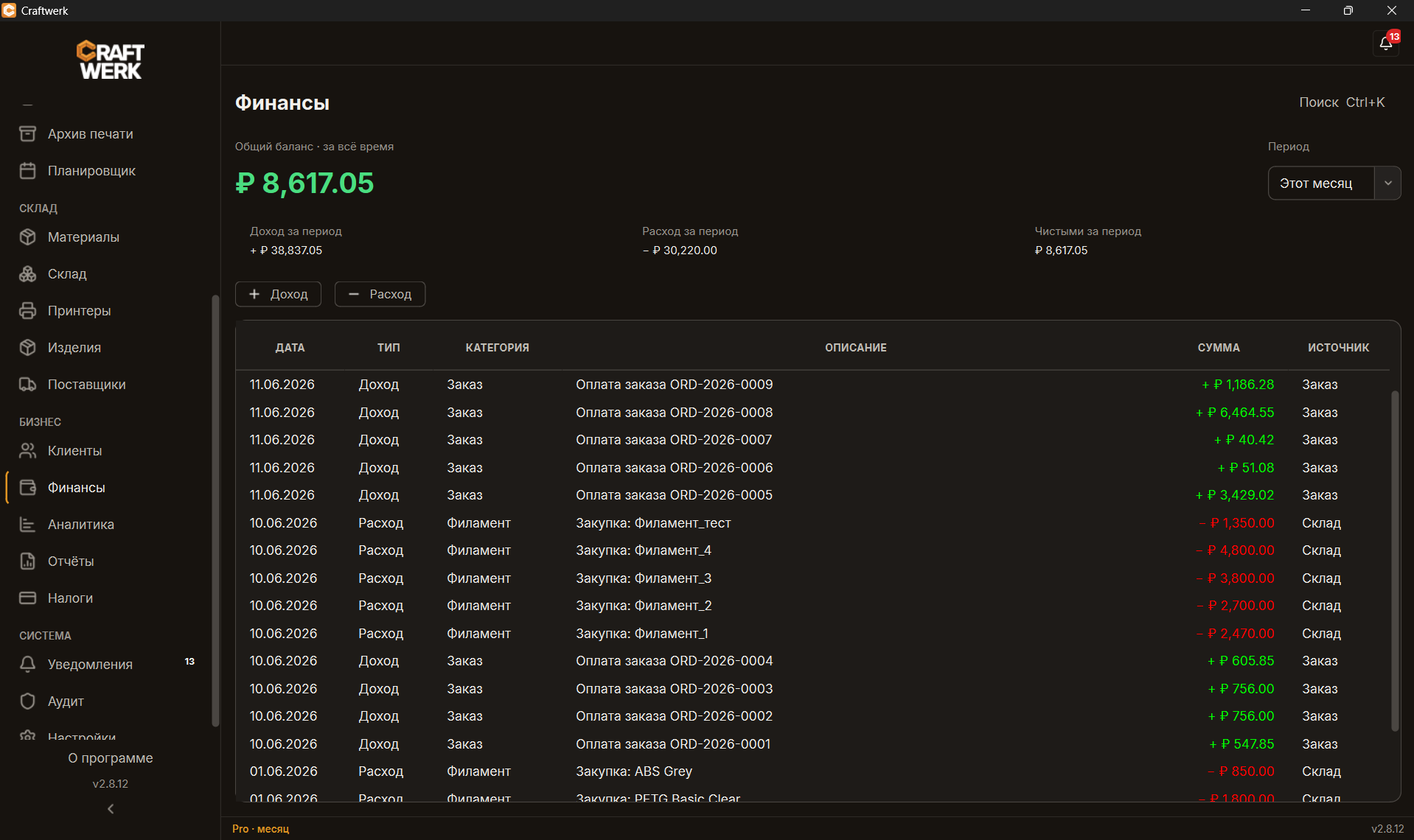
Task: Go to the Планировщик section
Action: coord(107,170)
